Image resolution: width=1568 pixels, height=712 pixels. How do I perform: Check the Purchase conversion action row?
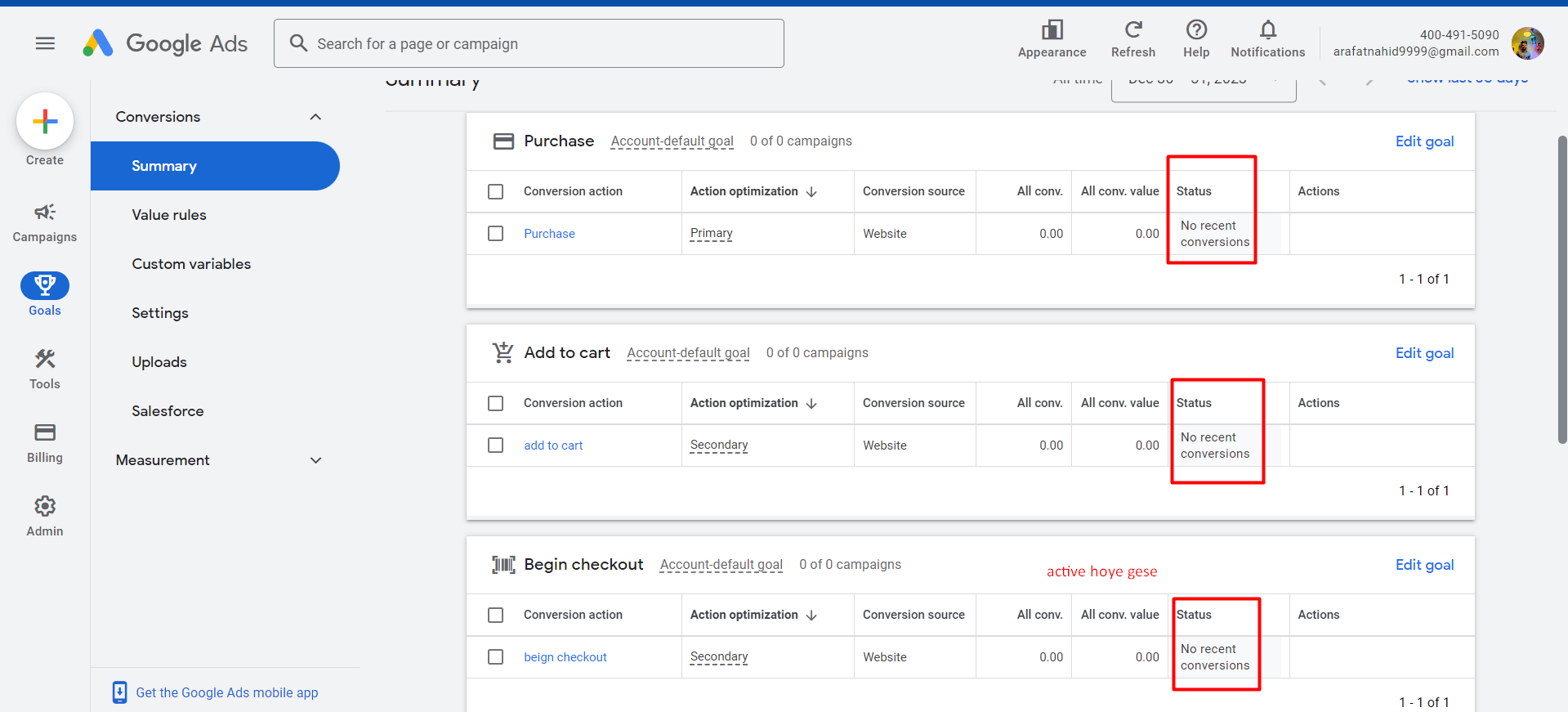(x=495, y=233)
